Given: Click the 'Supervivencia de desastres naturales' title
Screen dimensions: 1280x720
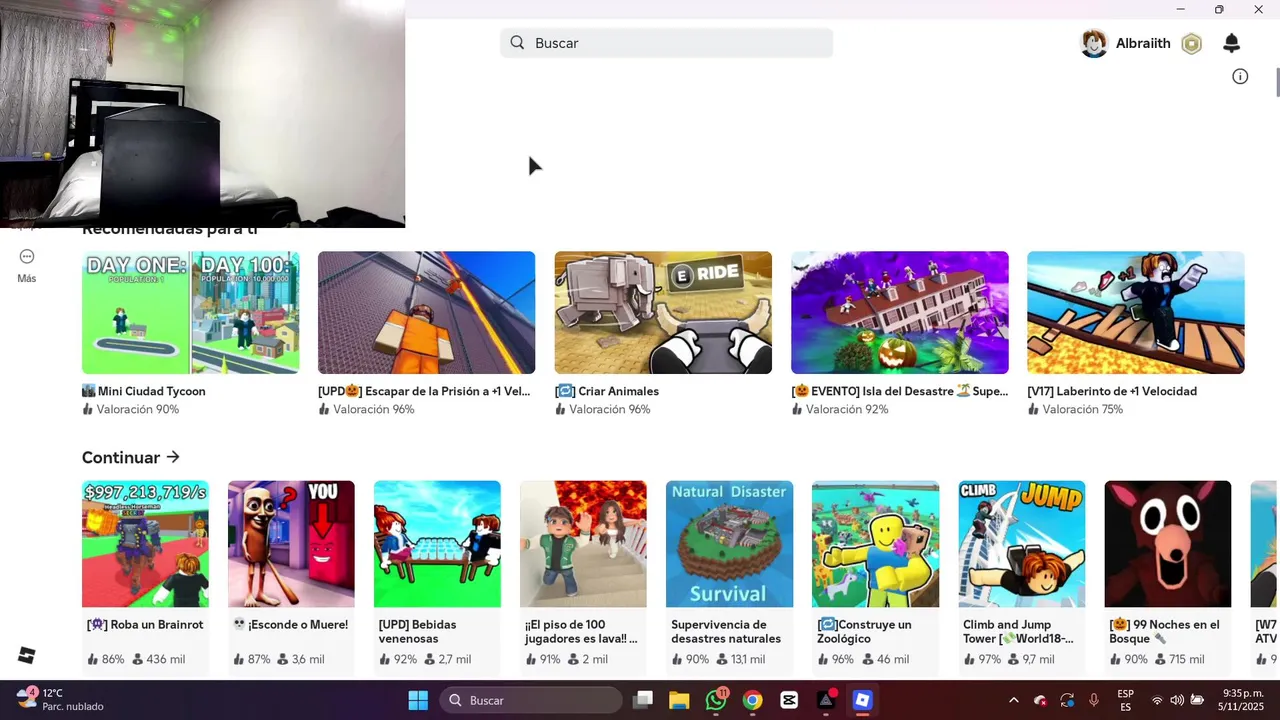Looking at the screenshot, I should [x=726, y=631].
